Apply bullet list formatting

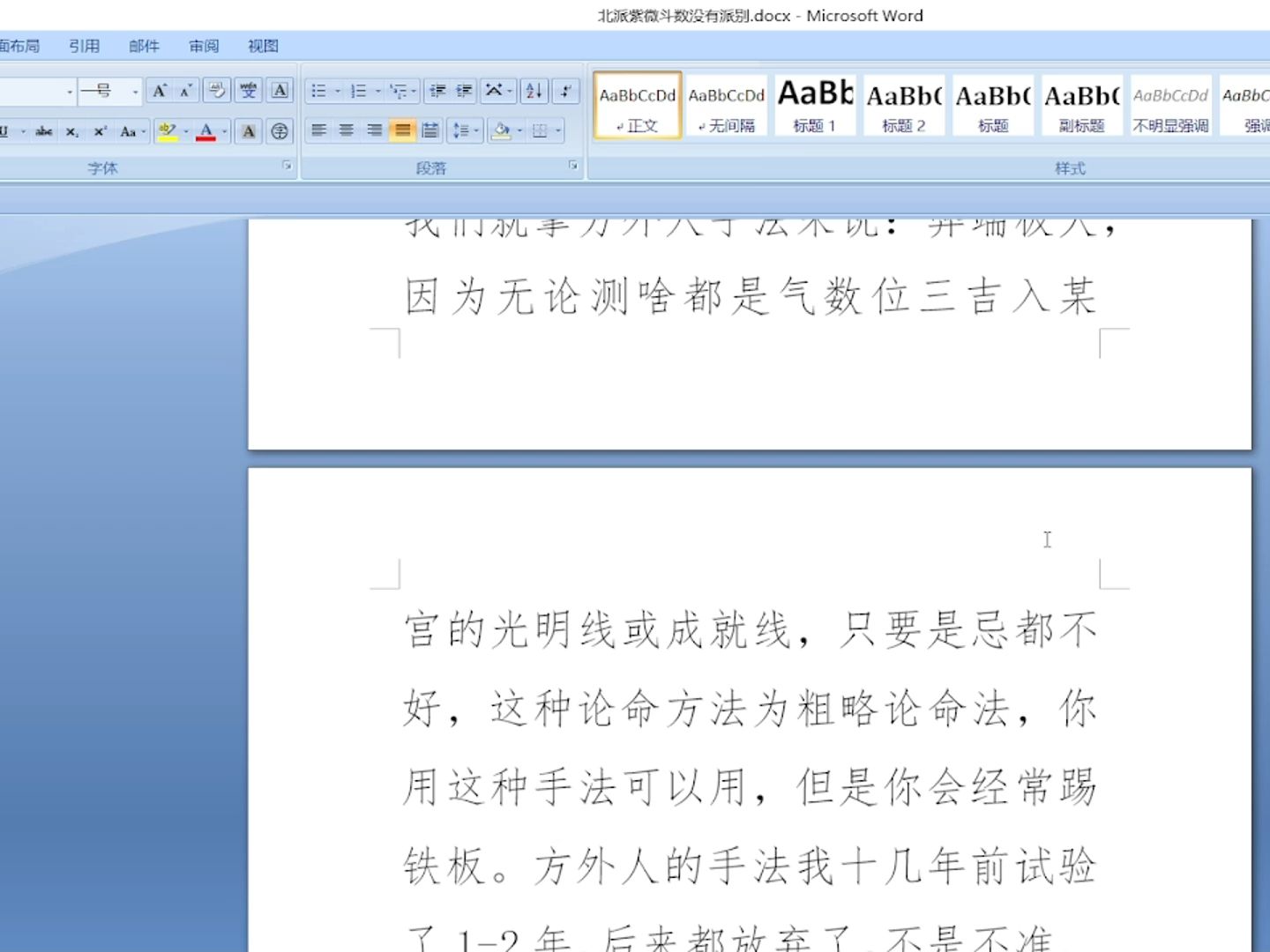tap(318, 91)
